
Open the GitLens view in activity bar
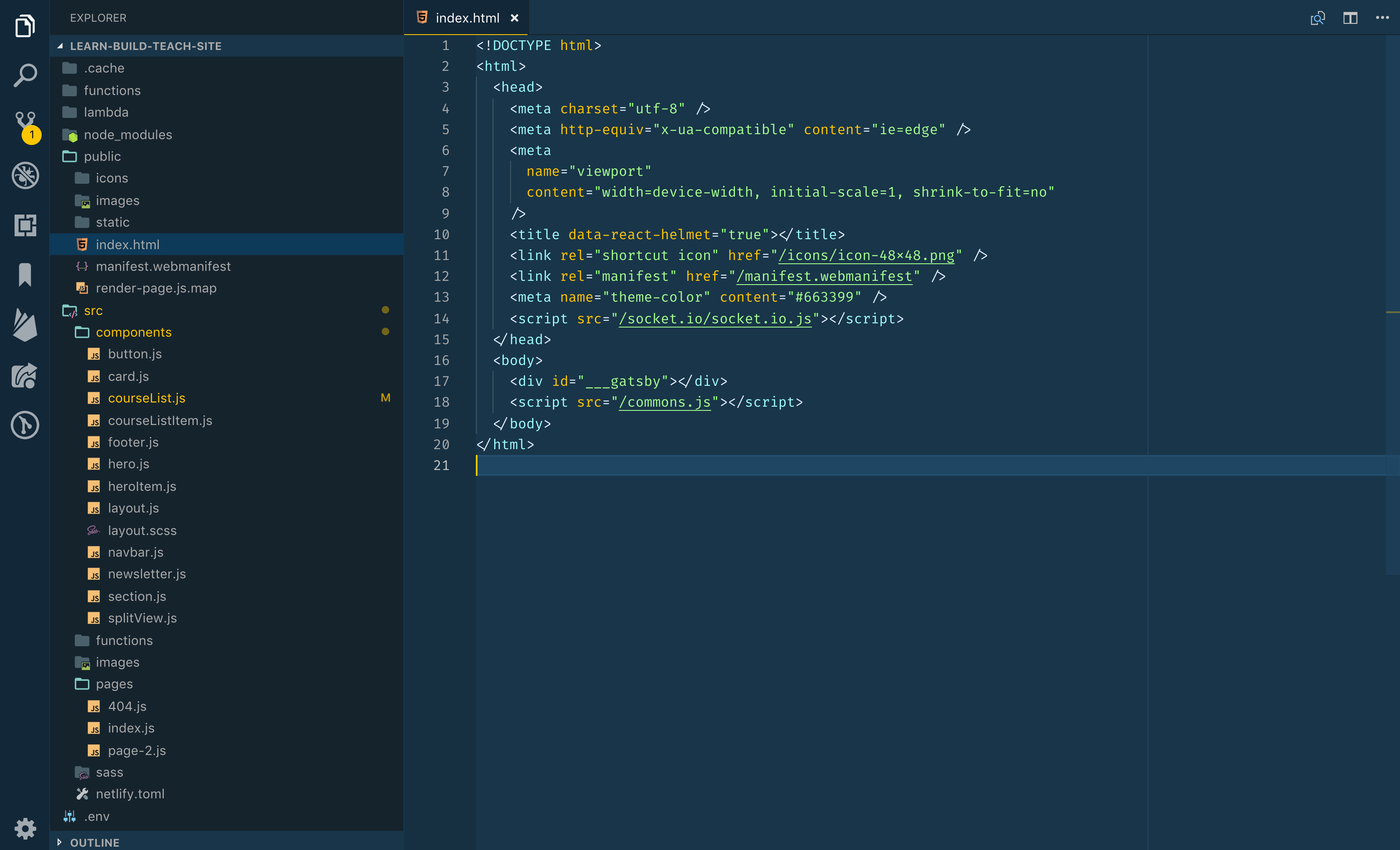click(x=25, y=425)
